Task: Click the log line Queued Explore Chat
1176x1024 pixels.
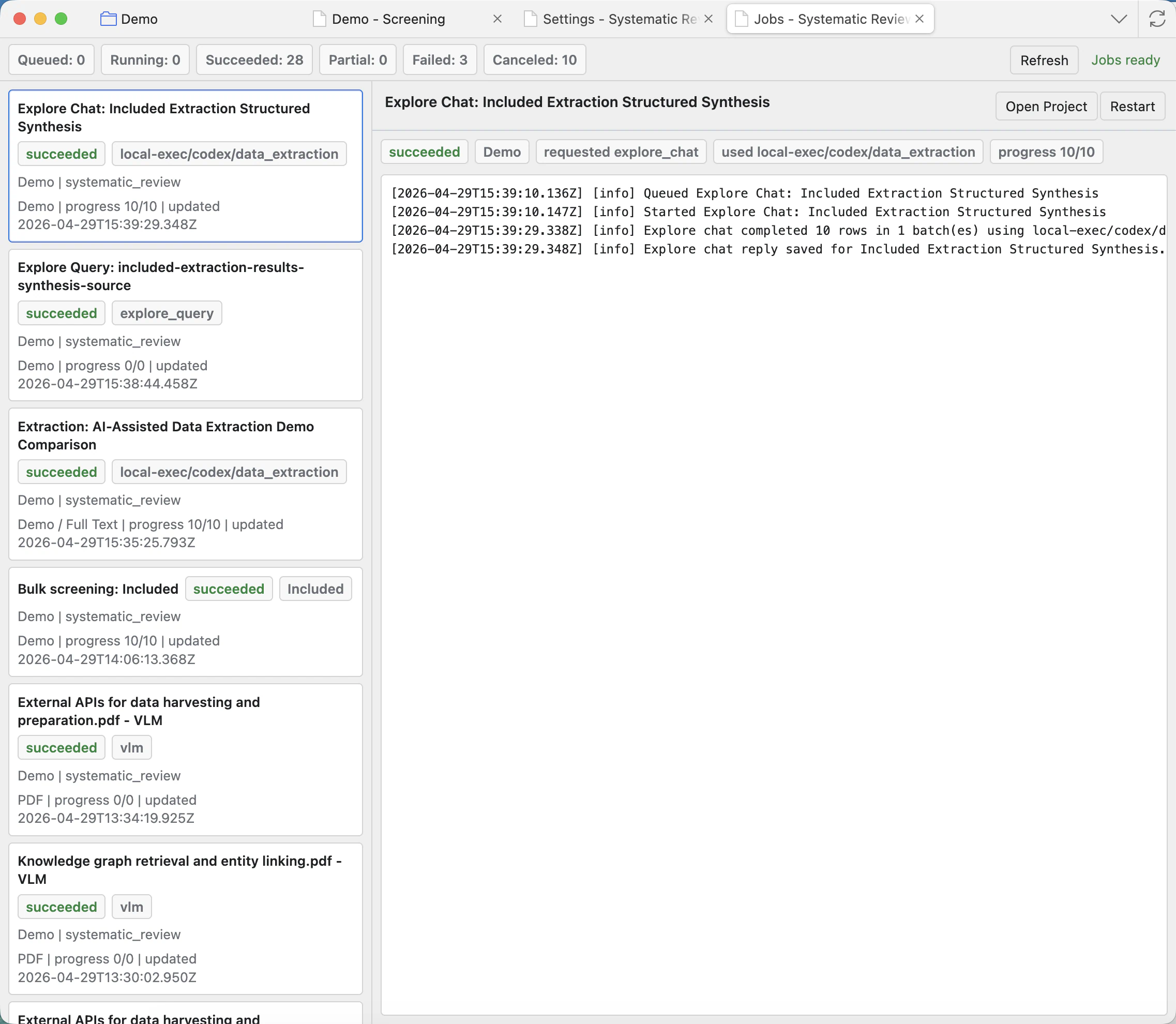Action: pyautogui.click(x=745, y=193)
